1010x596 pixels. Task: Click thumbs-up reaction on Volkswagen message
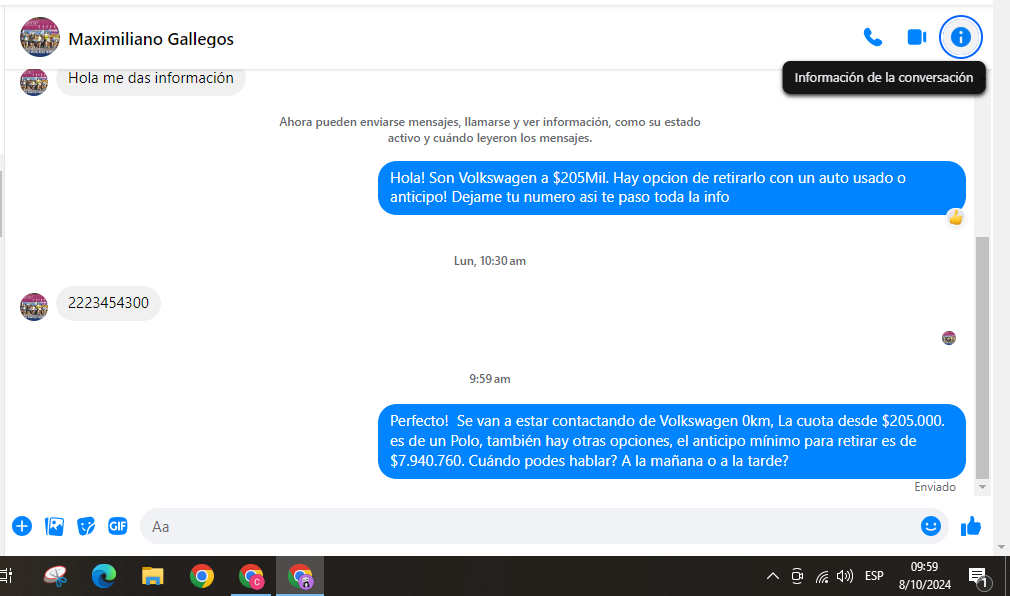click(x=955, y=218)
